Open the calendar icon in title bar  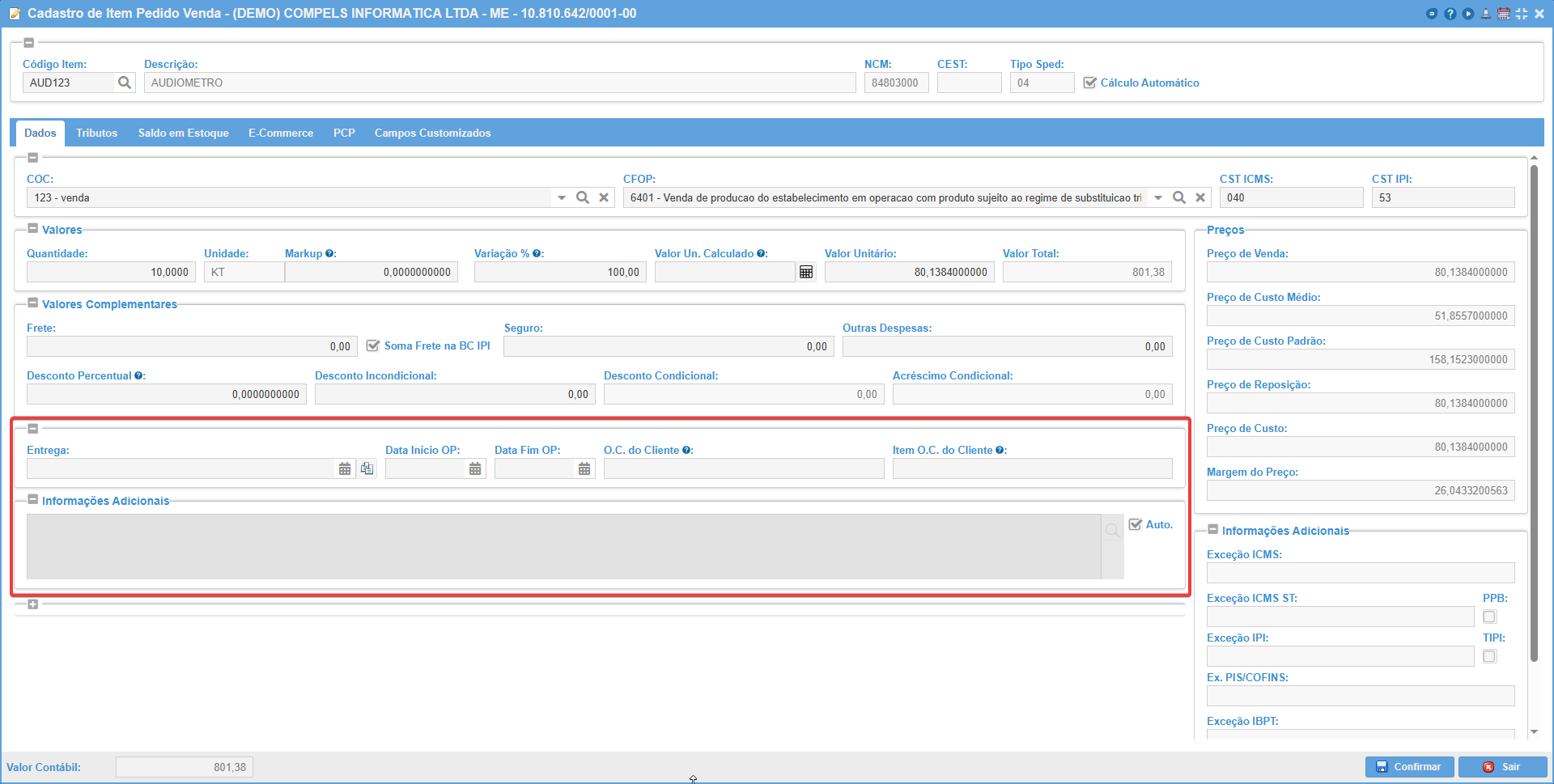point(1504,14)
